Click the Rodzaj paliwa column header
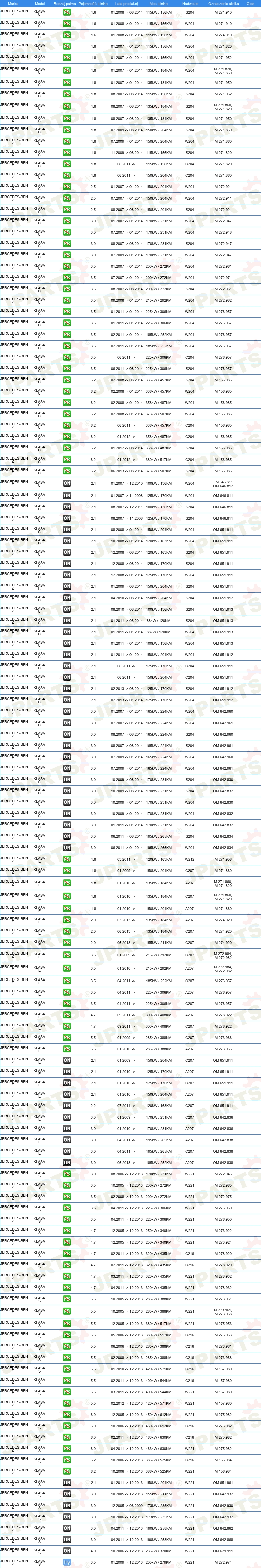Screen dimensions: 261x1568 pyautogui.click(x=64, y=4)
